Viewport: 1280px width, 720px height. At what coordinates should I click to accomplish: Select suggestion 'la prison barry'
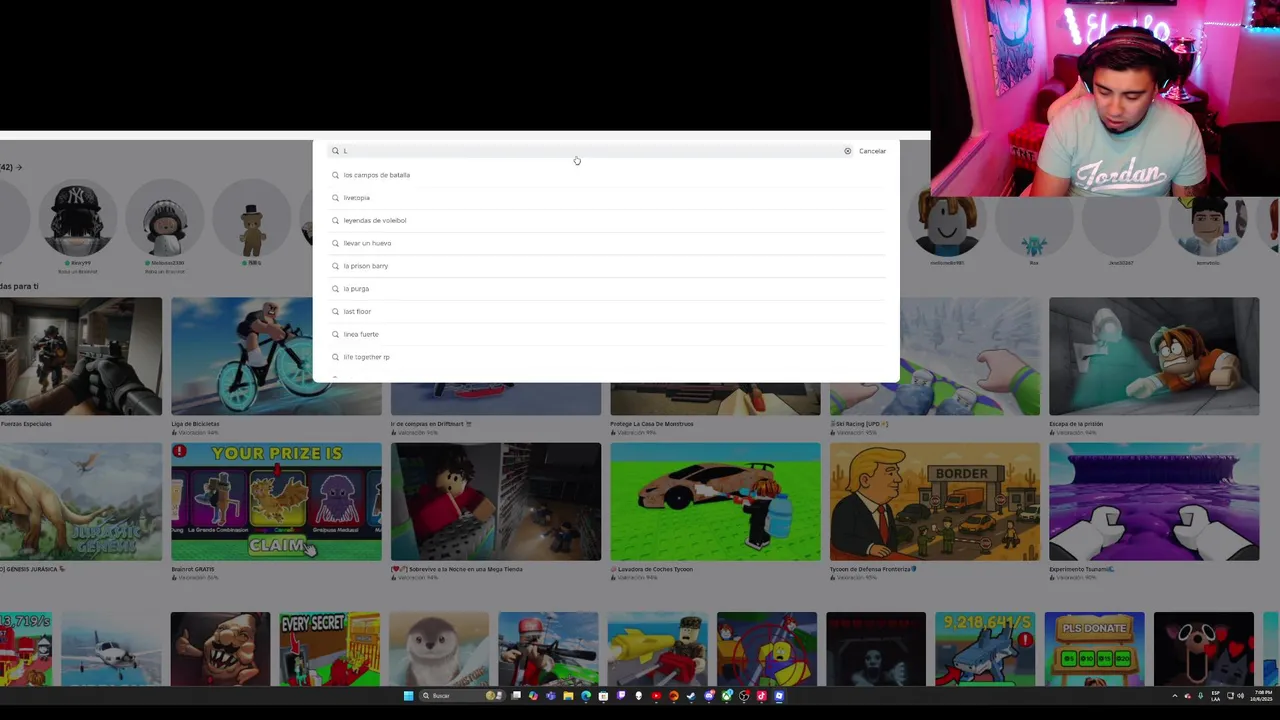(607, 266)
